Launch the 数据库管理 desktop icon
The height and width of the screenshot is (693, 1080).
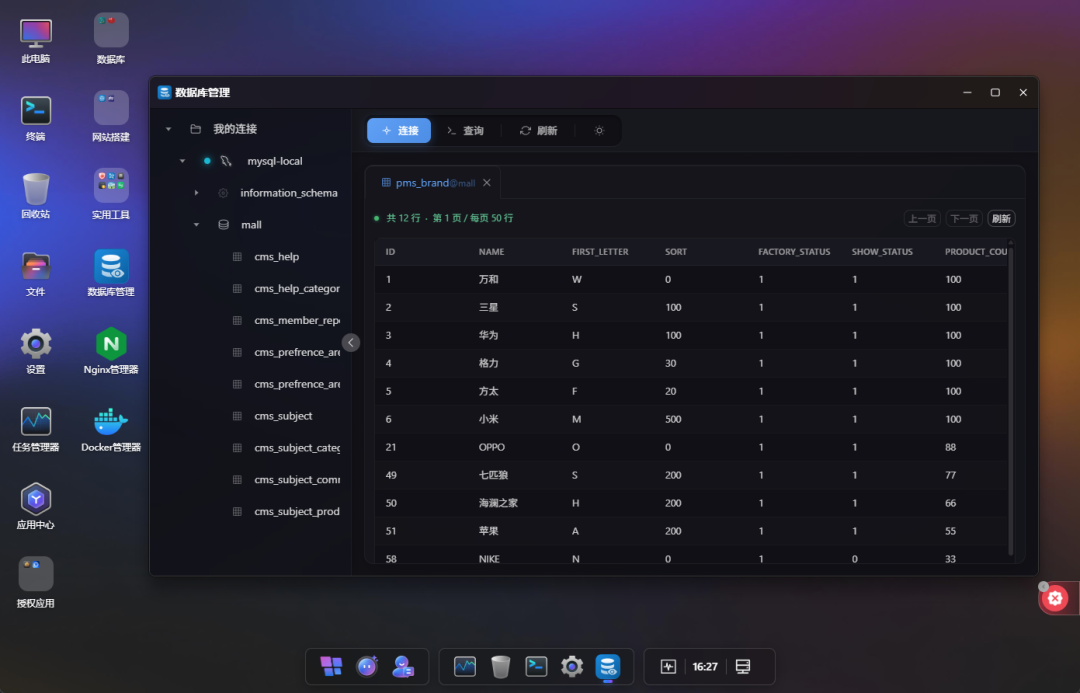coord(111,273)
